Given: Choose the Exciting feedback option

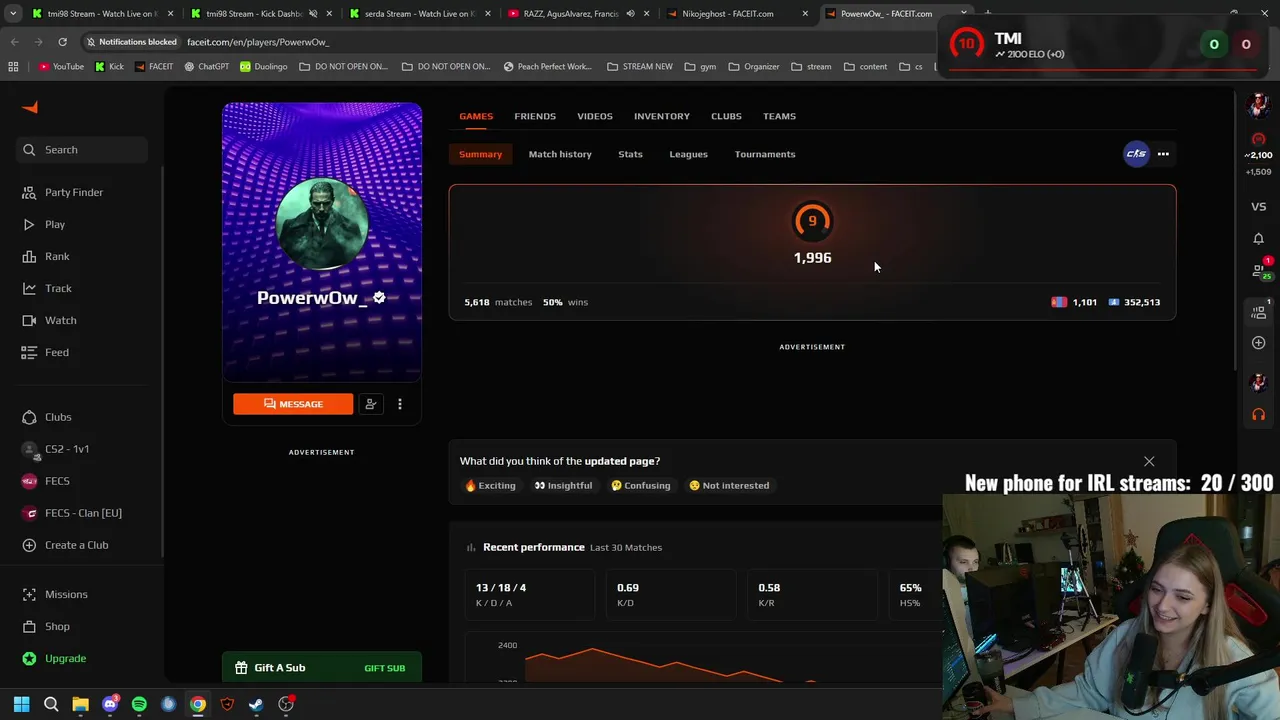Looking at the screenshot, I should point(490,486).
